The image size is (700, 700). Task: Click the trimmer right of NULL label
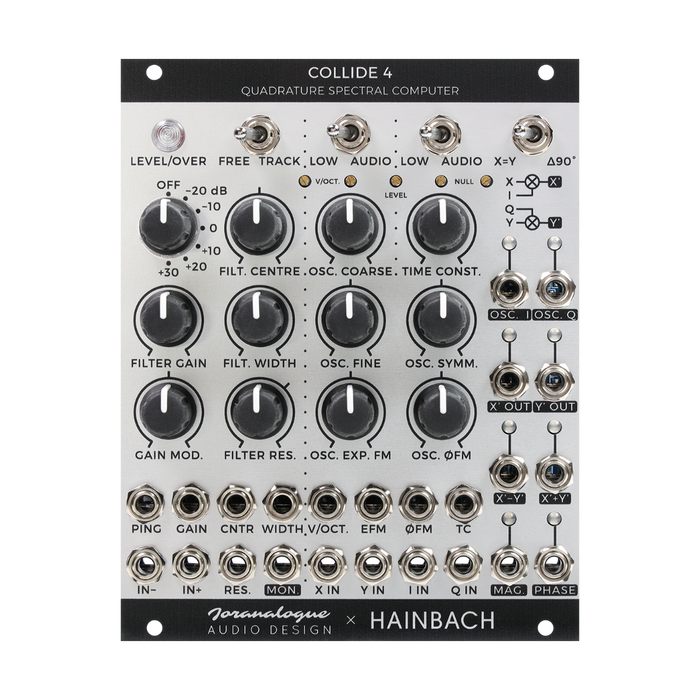tap(486, 181)
